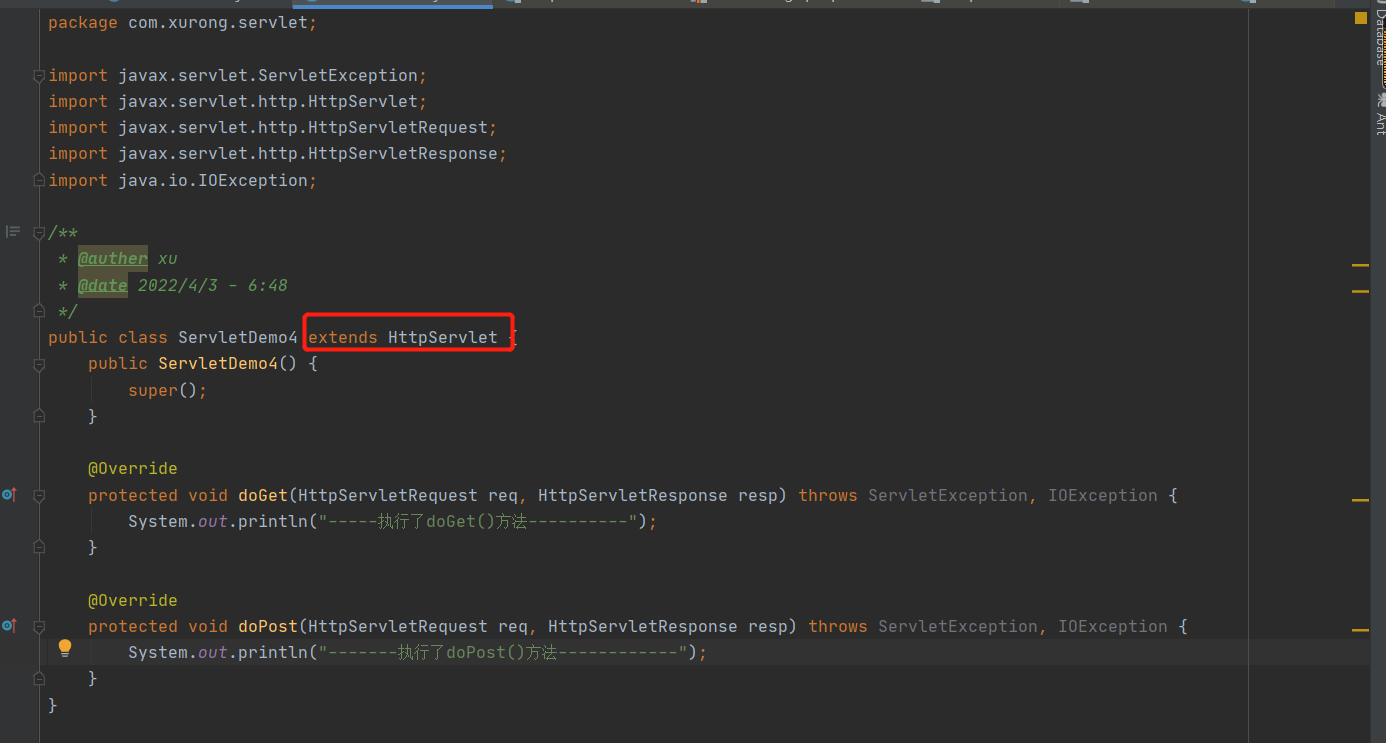1386x743 pixels.
Task: Click HttpServlet in the extends clause
Action: [443, 337]
